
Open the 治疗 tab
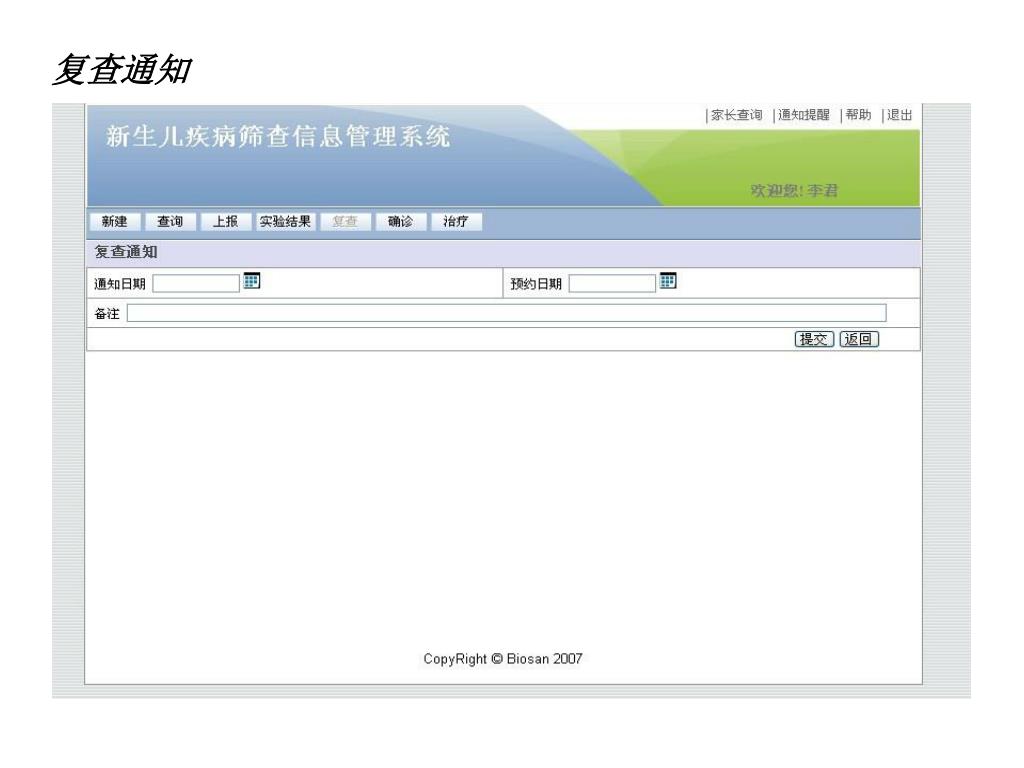pyautogui.click(x=456, y=221)
